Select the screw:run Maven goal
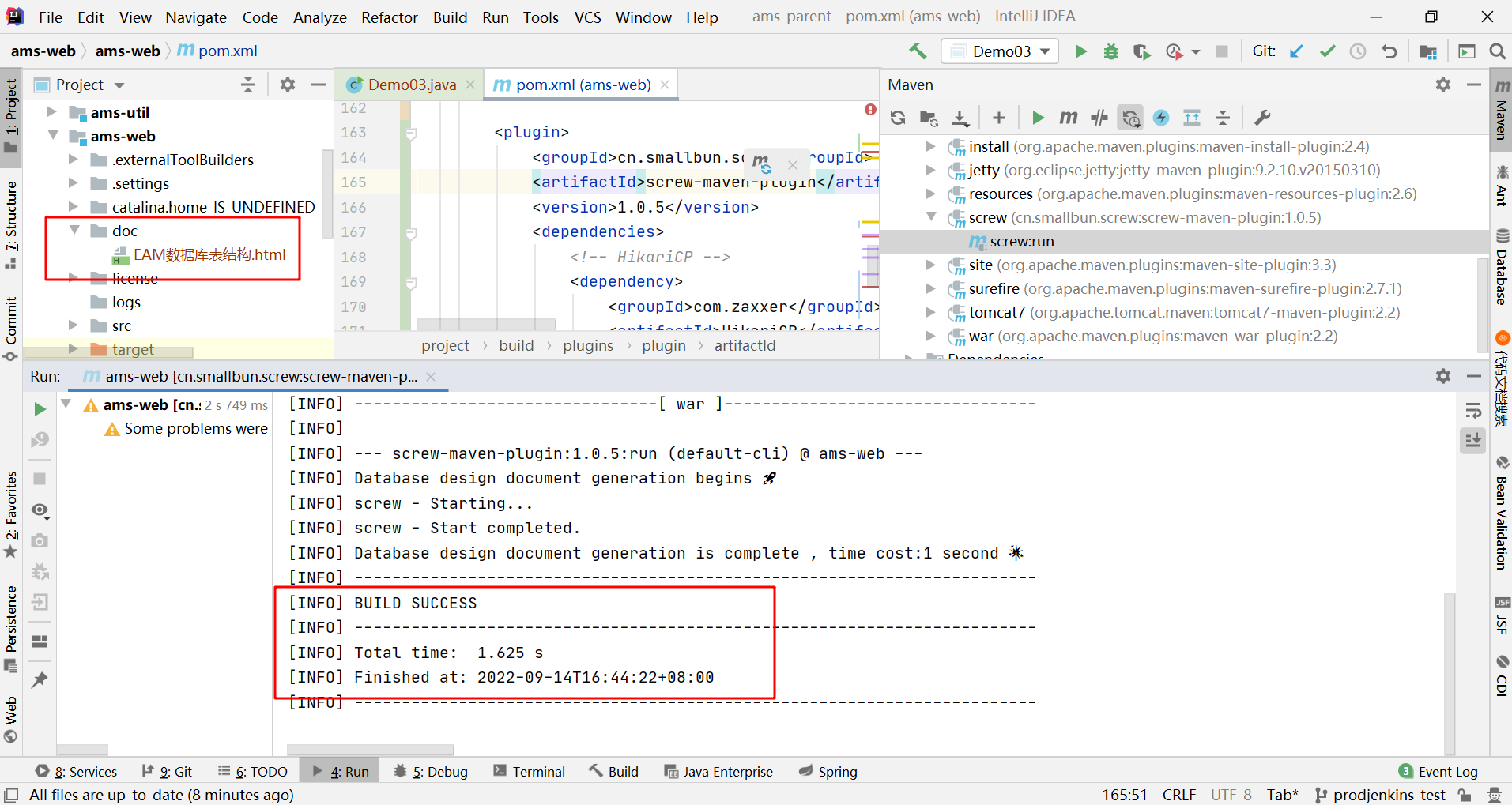 click(1021, 242)
